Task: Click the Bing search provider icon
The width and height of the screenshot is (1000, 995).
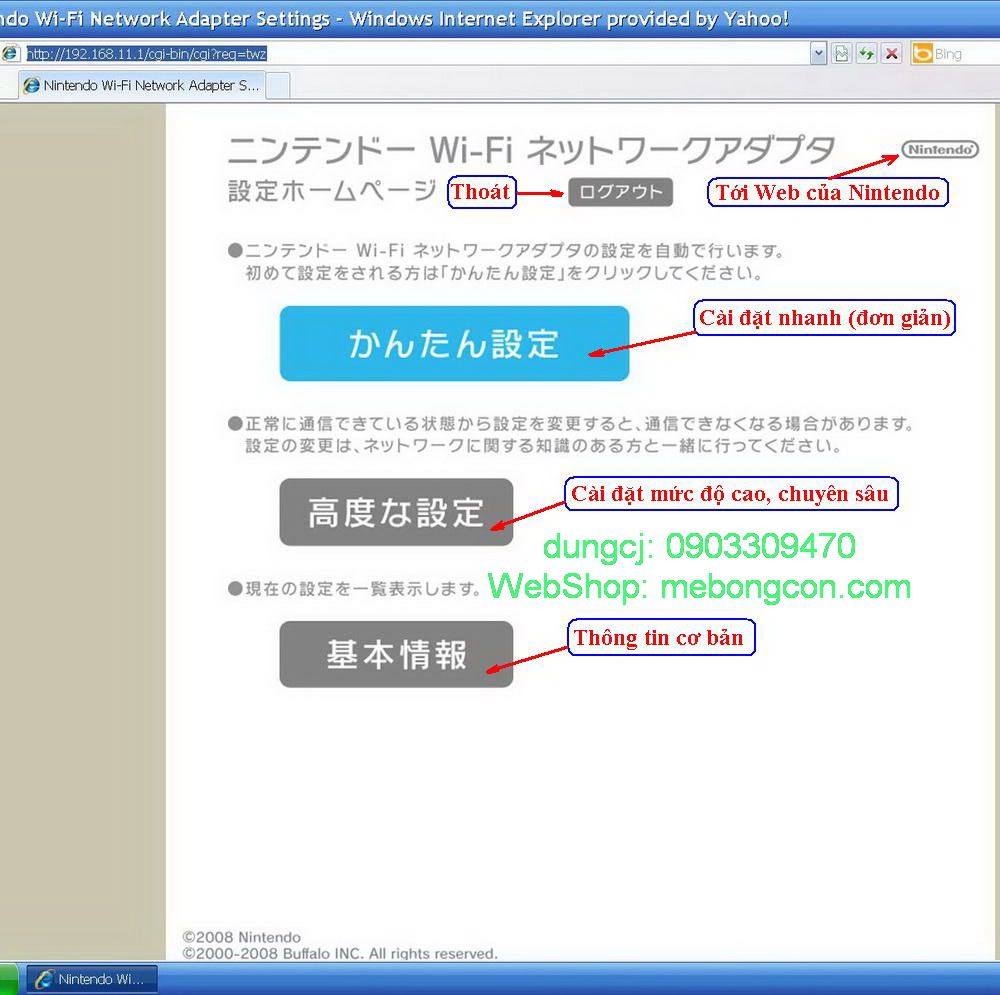Action: 922,53
